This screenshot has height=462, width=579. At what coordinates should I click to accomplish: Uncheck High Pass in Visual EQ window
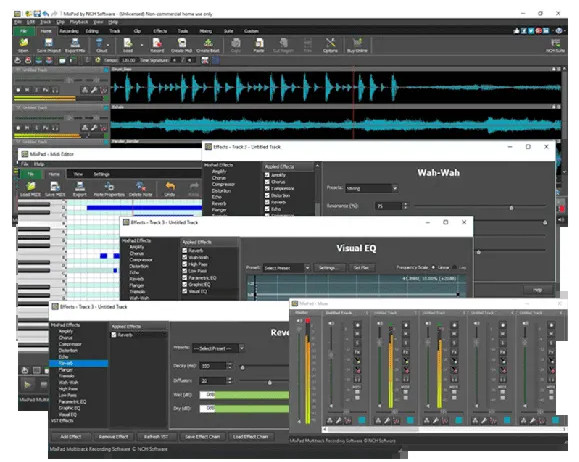(x=185, y=264)
